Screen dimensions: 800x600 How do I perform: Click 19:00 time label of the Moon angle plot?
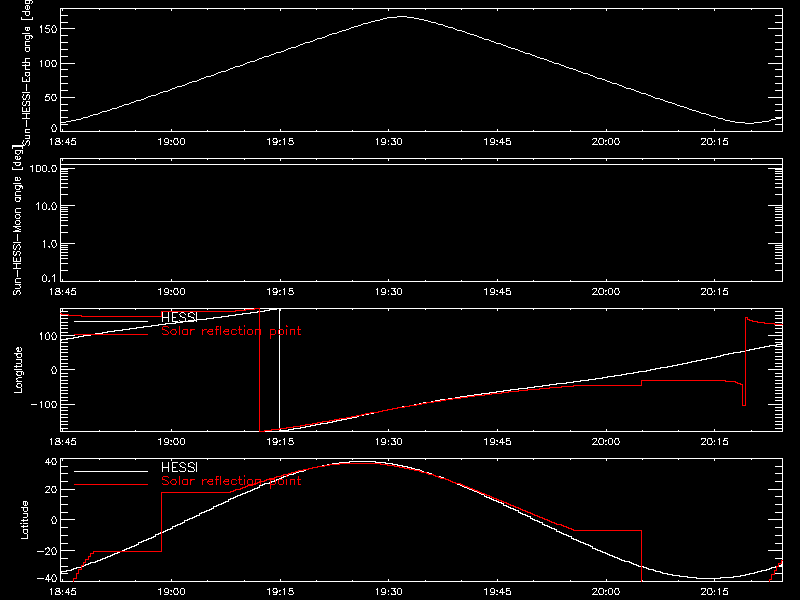pos(171,292)
